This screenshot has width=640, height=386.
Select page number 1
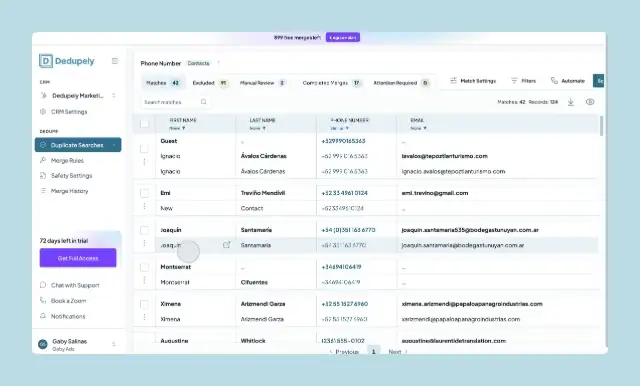pos(373,351)
